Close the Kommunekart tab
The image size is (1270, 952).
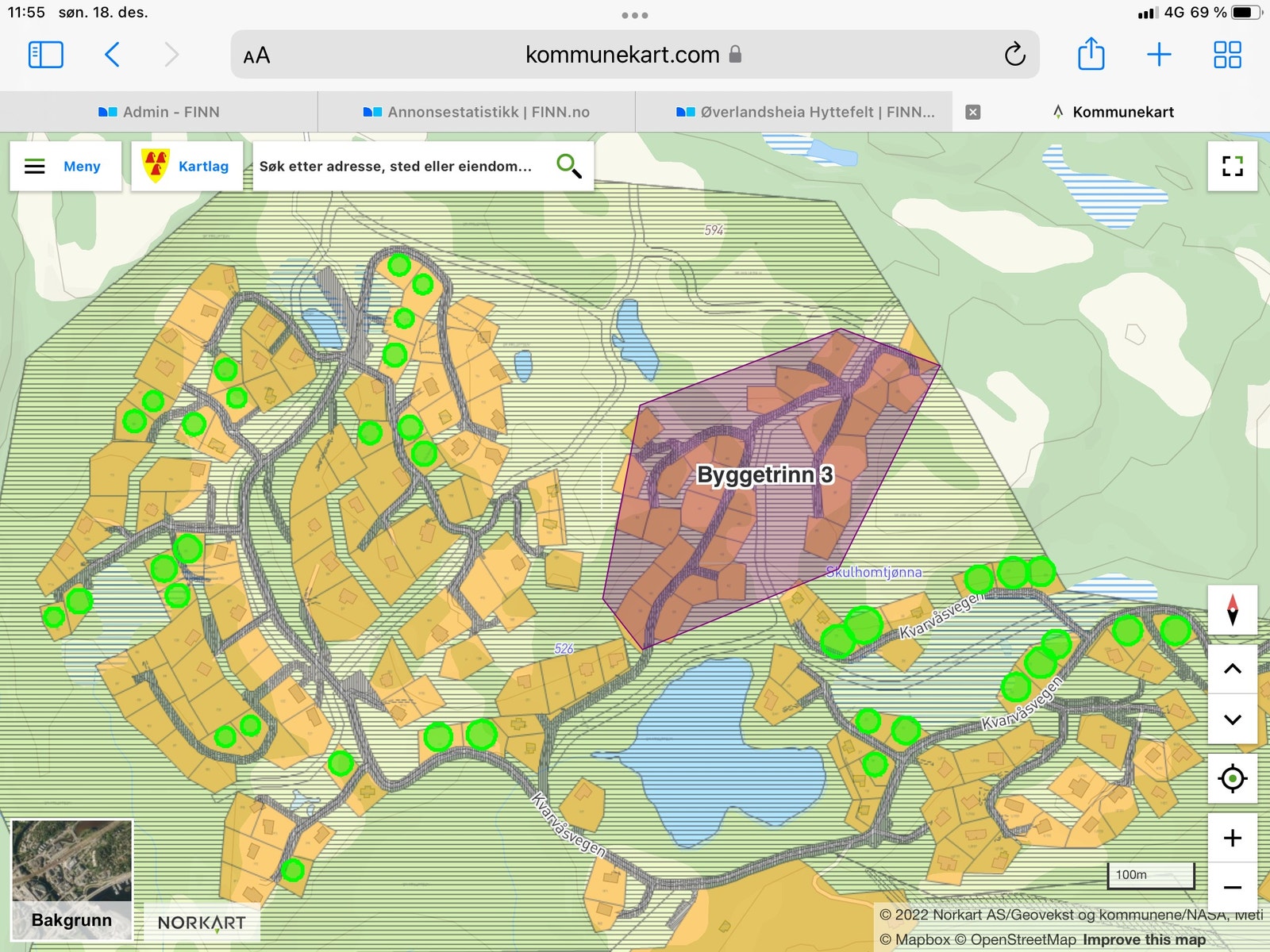972,112
